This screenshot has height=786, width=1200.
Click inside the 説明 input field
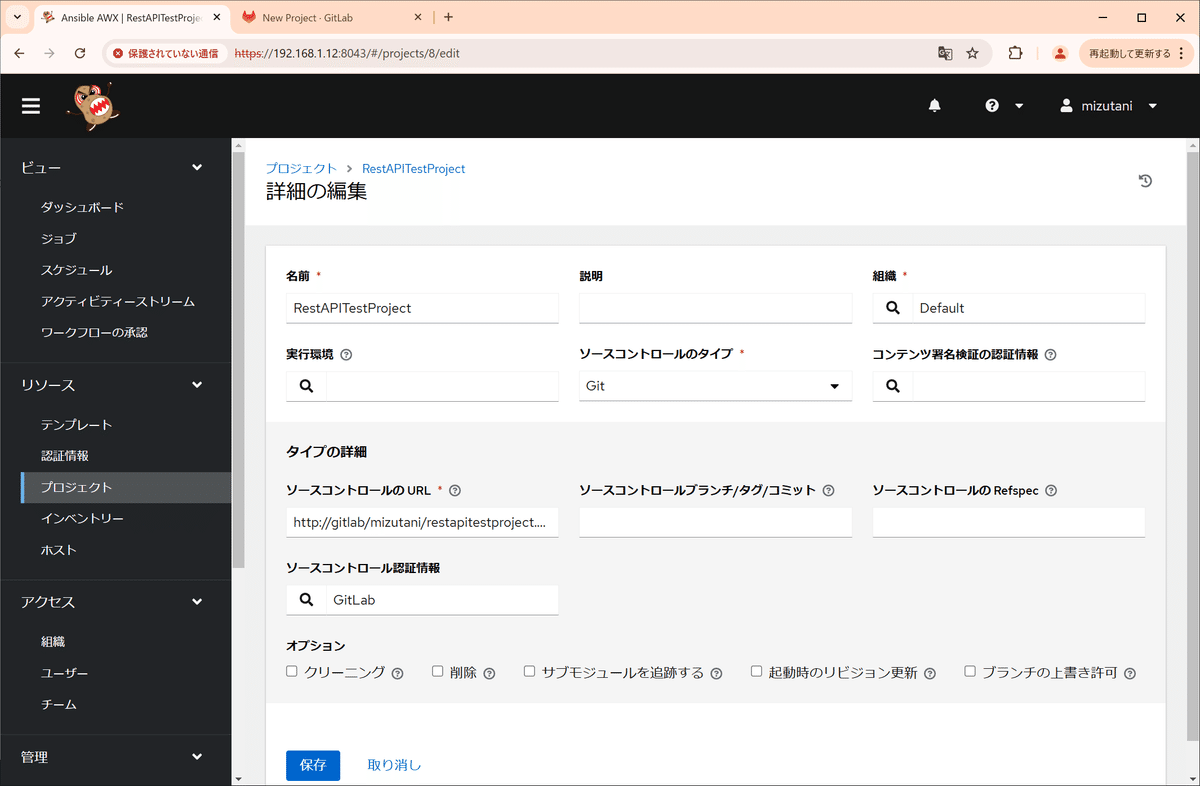[x=715, y=307]
